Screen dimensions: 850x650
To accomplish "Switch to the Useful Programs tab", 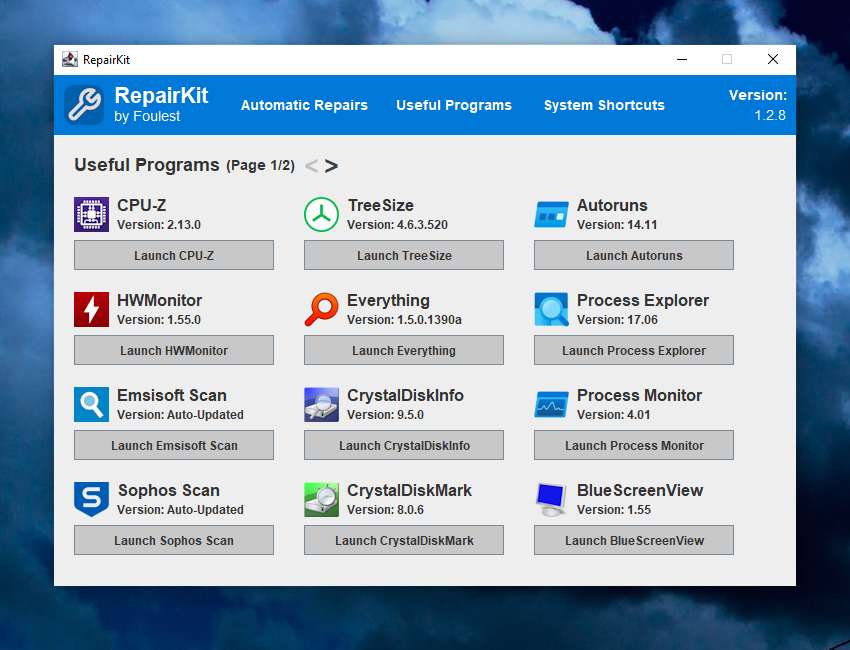I will click(x=454, y=105).
